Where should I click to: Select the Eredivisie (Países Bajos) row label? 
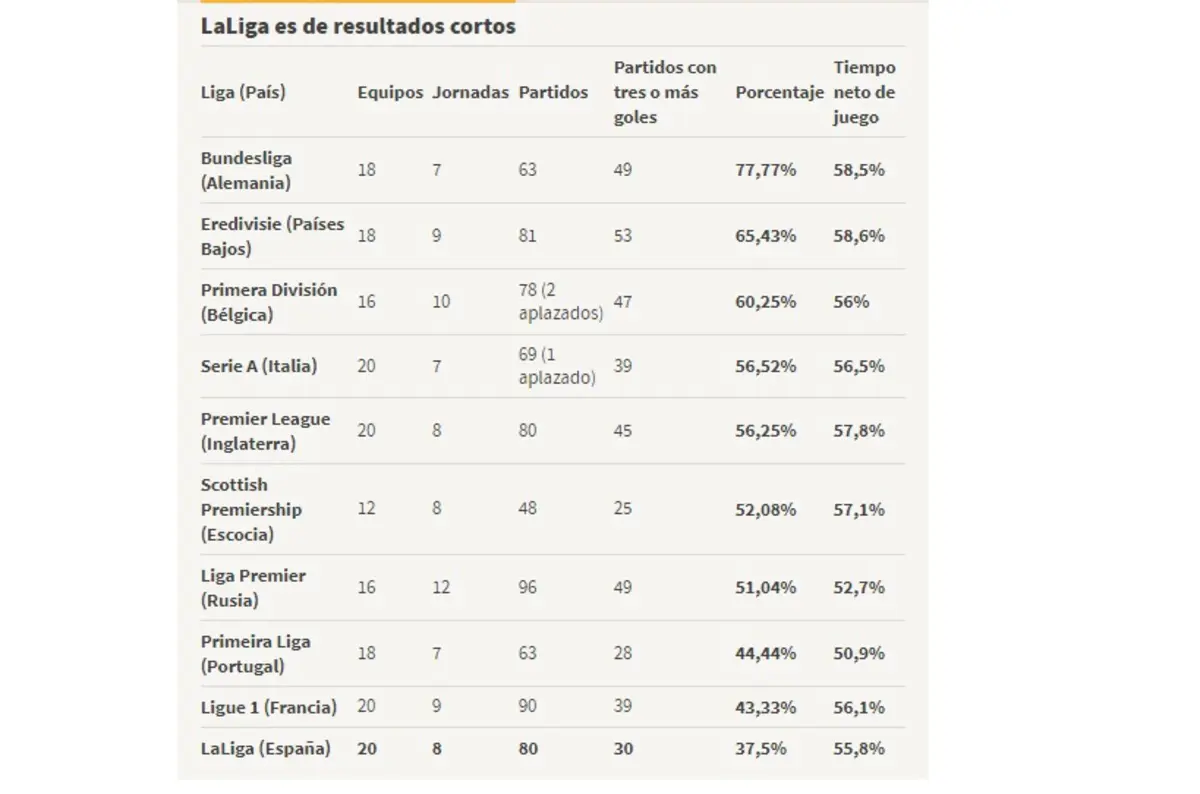coord(272,236)
